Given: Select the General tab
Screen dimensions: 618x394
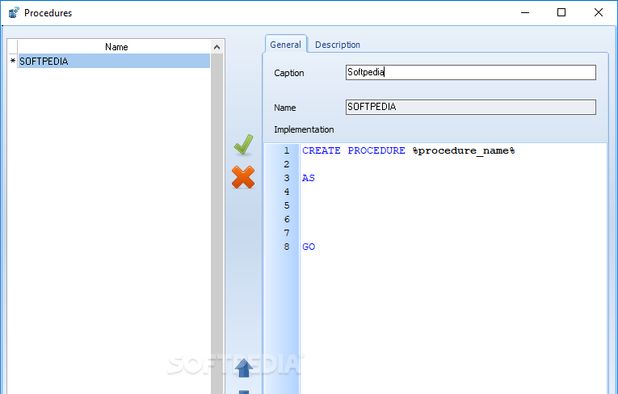Looking at the screenshot, I should (285, 45).
